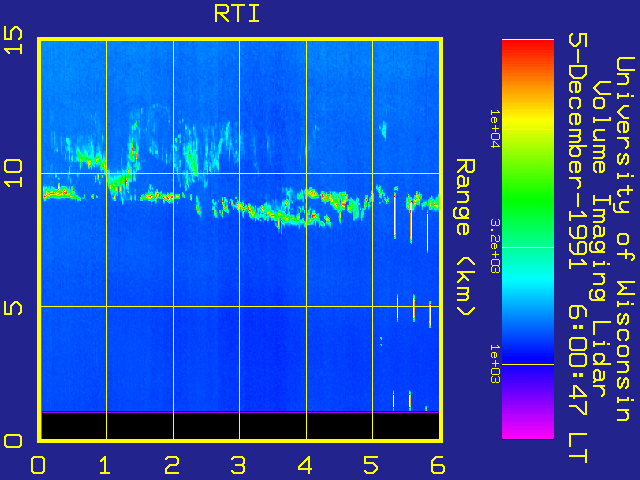
Task: Click the 15 tick label on left axis
Action: coord(13,40)
